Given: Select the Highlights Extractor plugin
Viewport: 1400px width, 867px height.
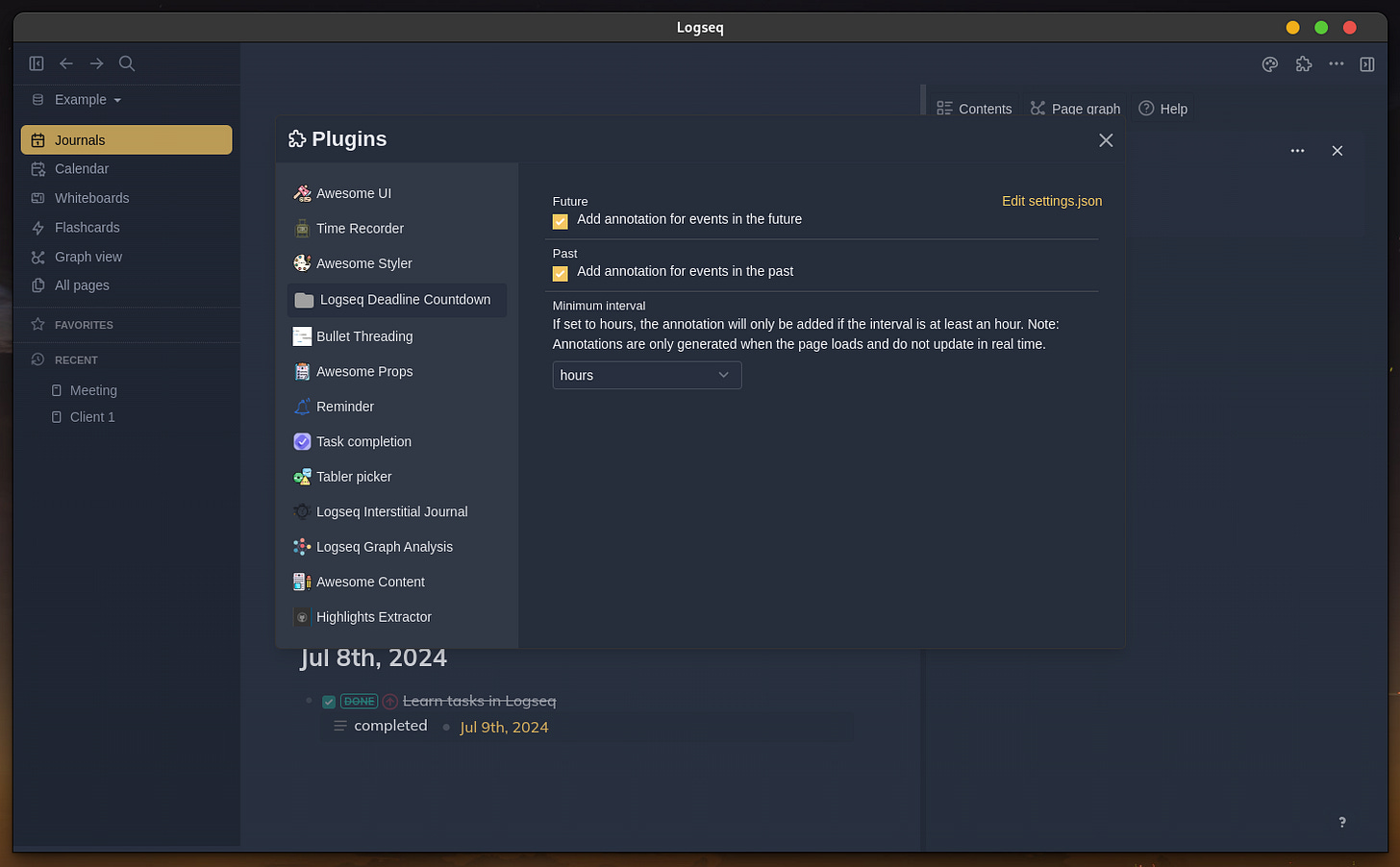Looking at the screenshot, I should coord(396,617).
